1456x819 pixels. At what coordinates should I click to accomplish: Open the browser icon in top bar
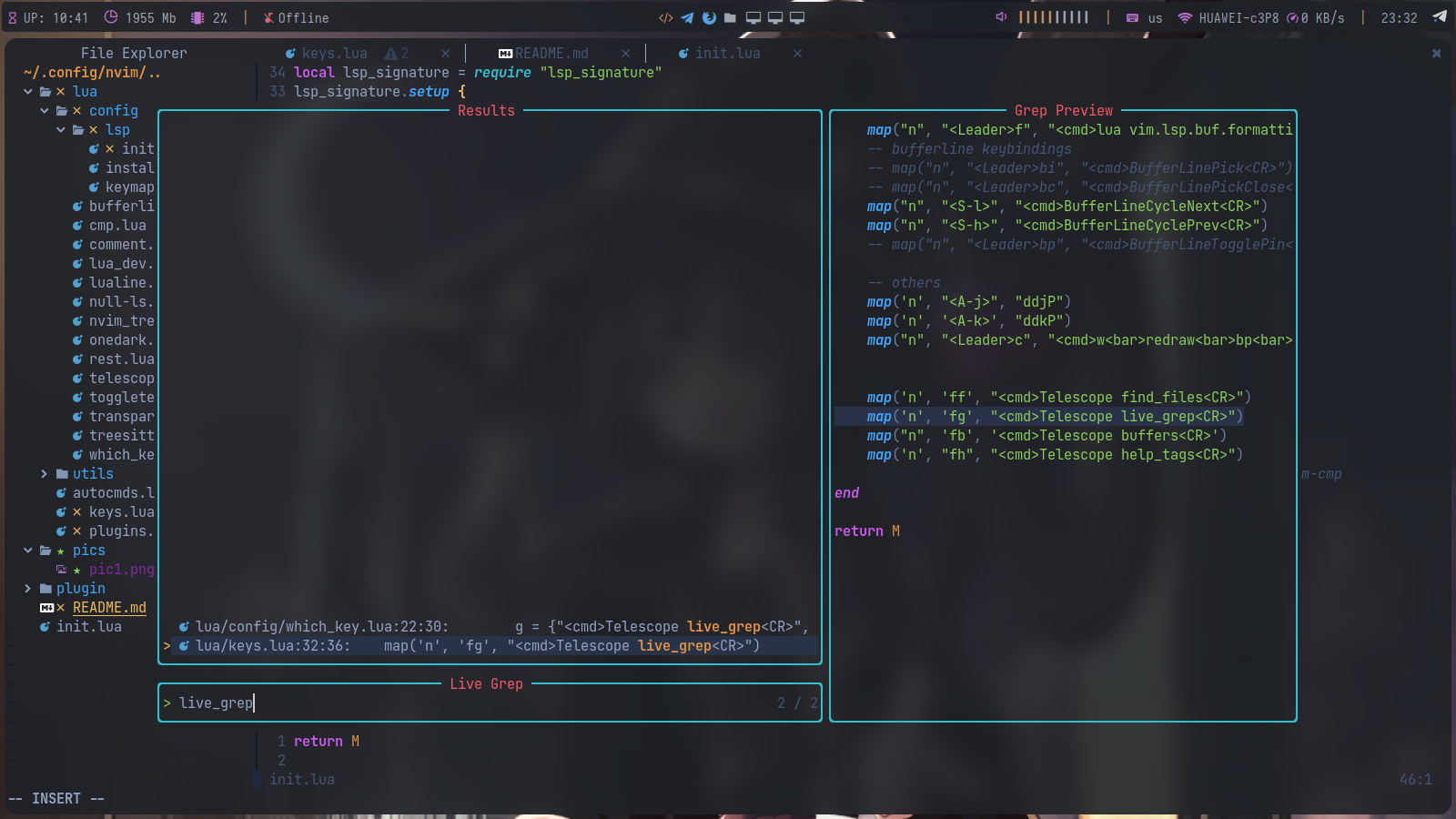[x=709, y=18]
